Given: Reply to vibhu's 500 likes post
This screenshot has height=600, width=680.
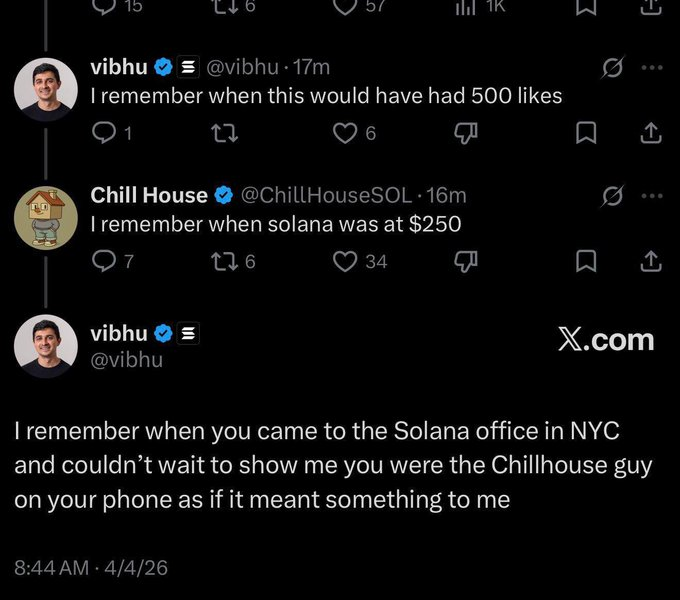Looking at the screenshot, I should tap(103, 133).
